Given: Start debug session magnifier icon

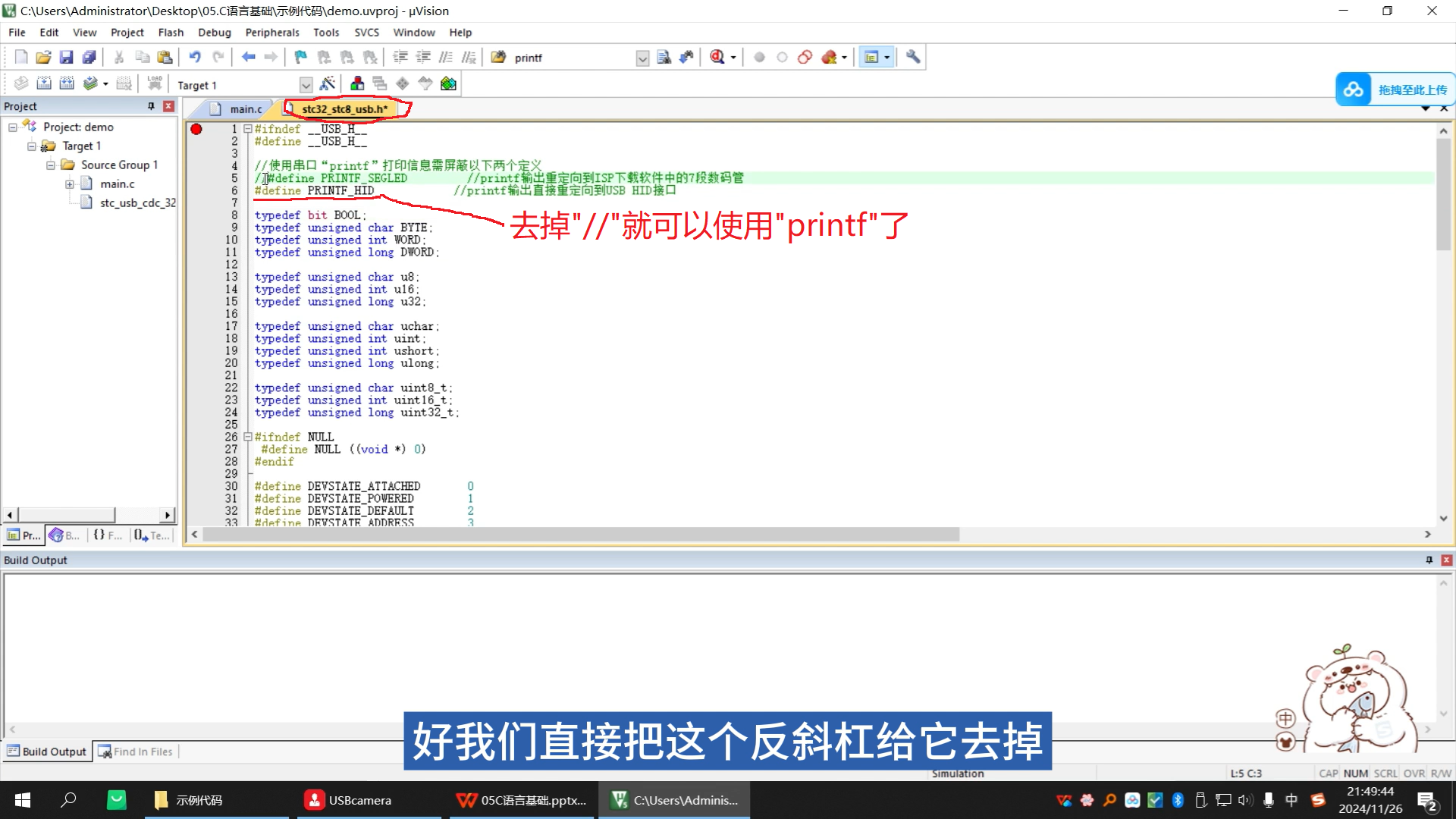Looking at the screenshot, I should 717,57.
